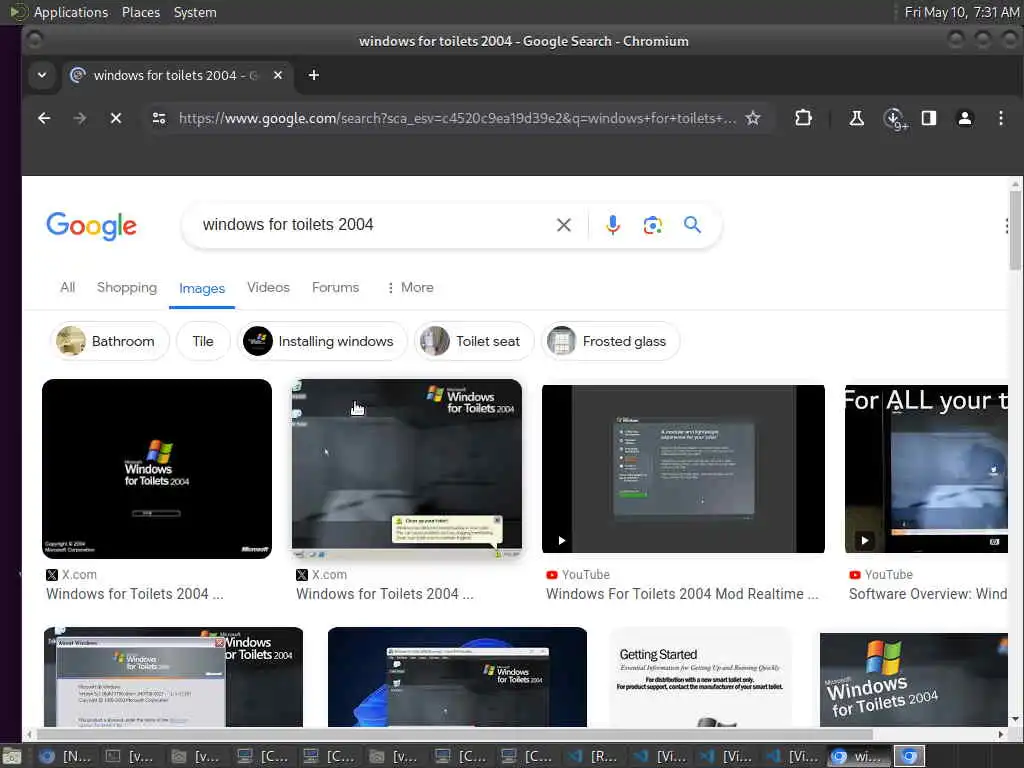This screenshot has width=1024, height=768.
Task: Expand the tab search dropdown
Action: pos(42,75)
